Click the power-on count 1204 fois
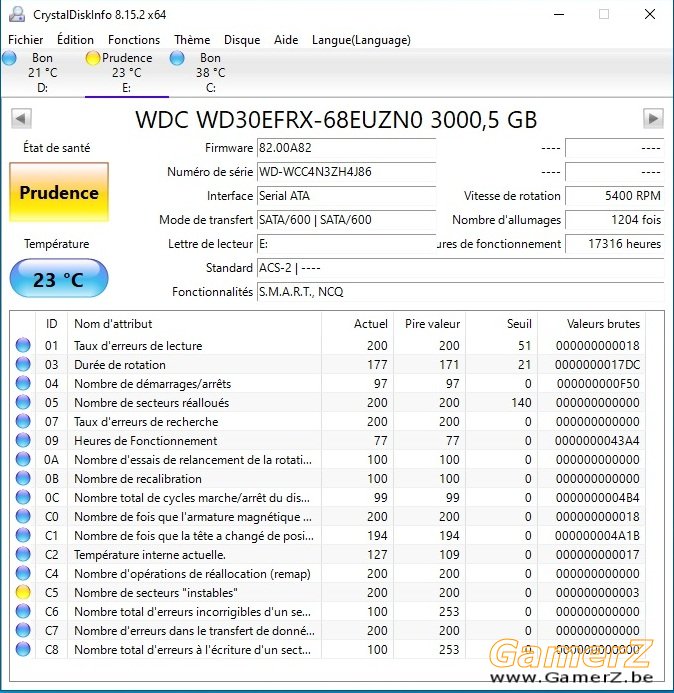 coord(615,220)
